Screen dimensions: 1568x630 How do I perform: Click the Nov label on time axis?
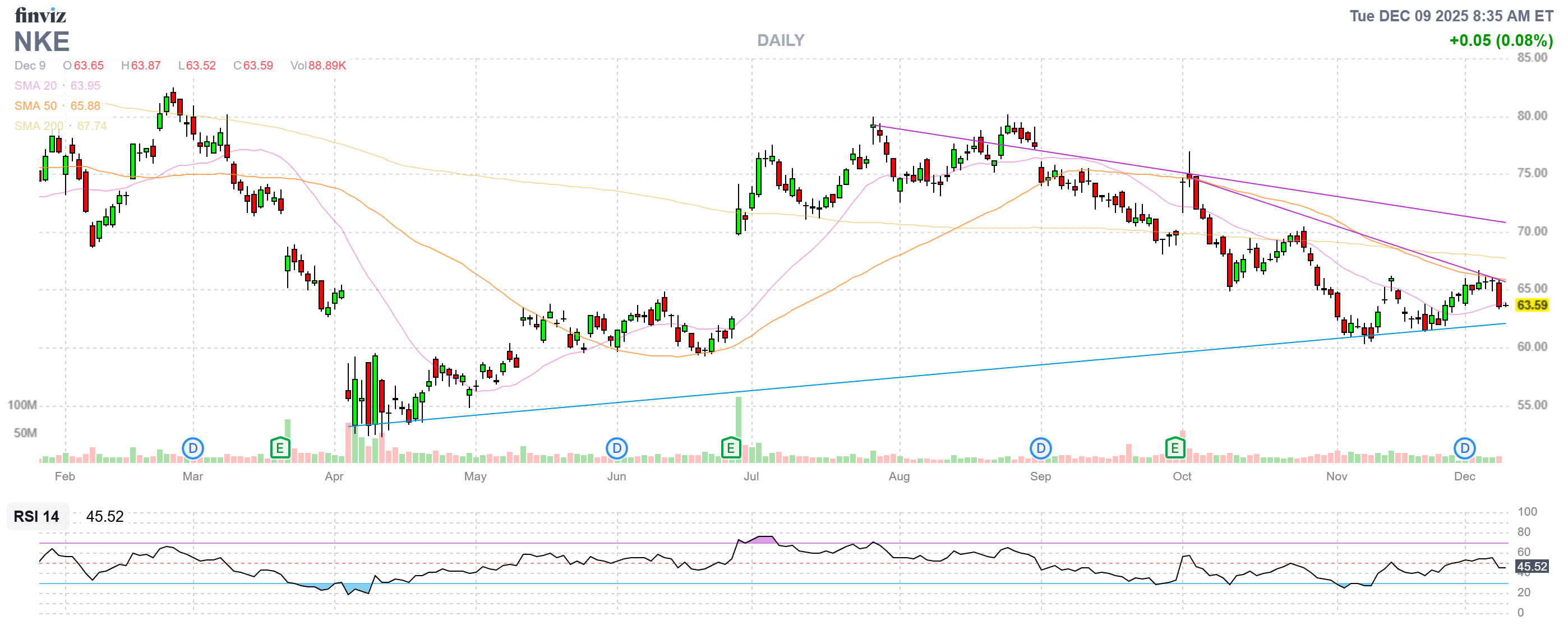coord(1337,476)
